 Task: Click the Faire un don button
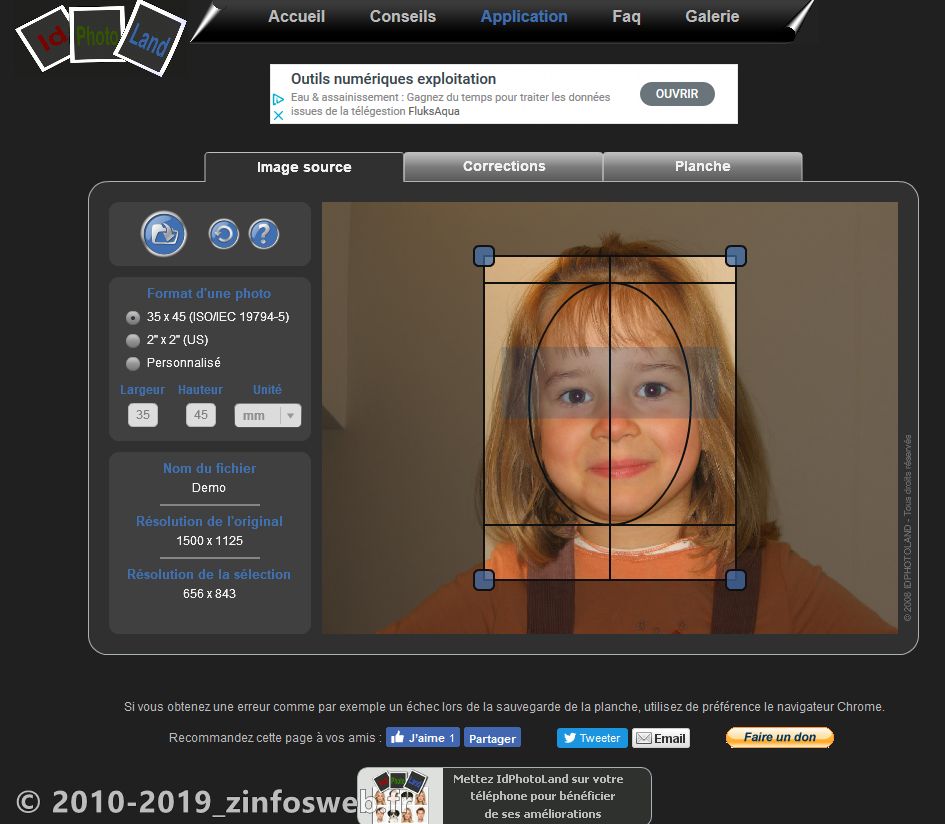(x=779, y=737)
